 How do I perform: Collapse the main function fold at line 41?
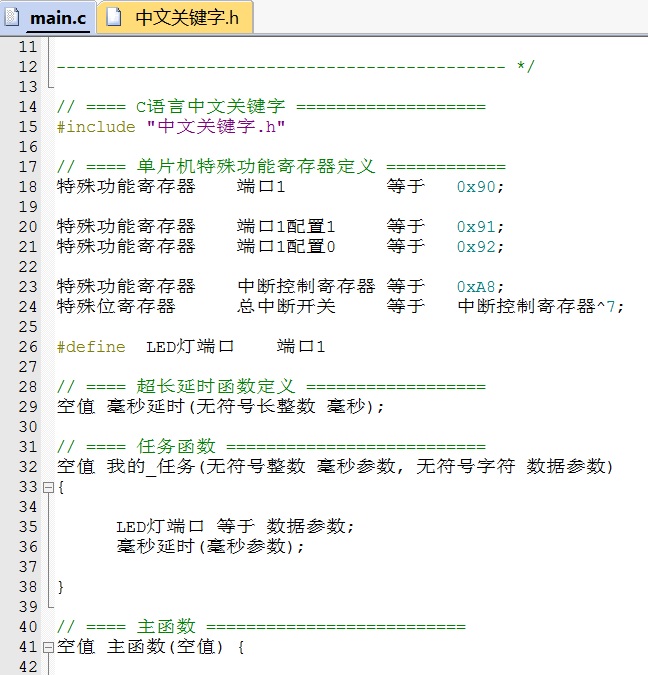(x=49, y=647)
